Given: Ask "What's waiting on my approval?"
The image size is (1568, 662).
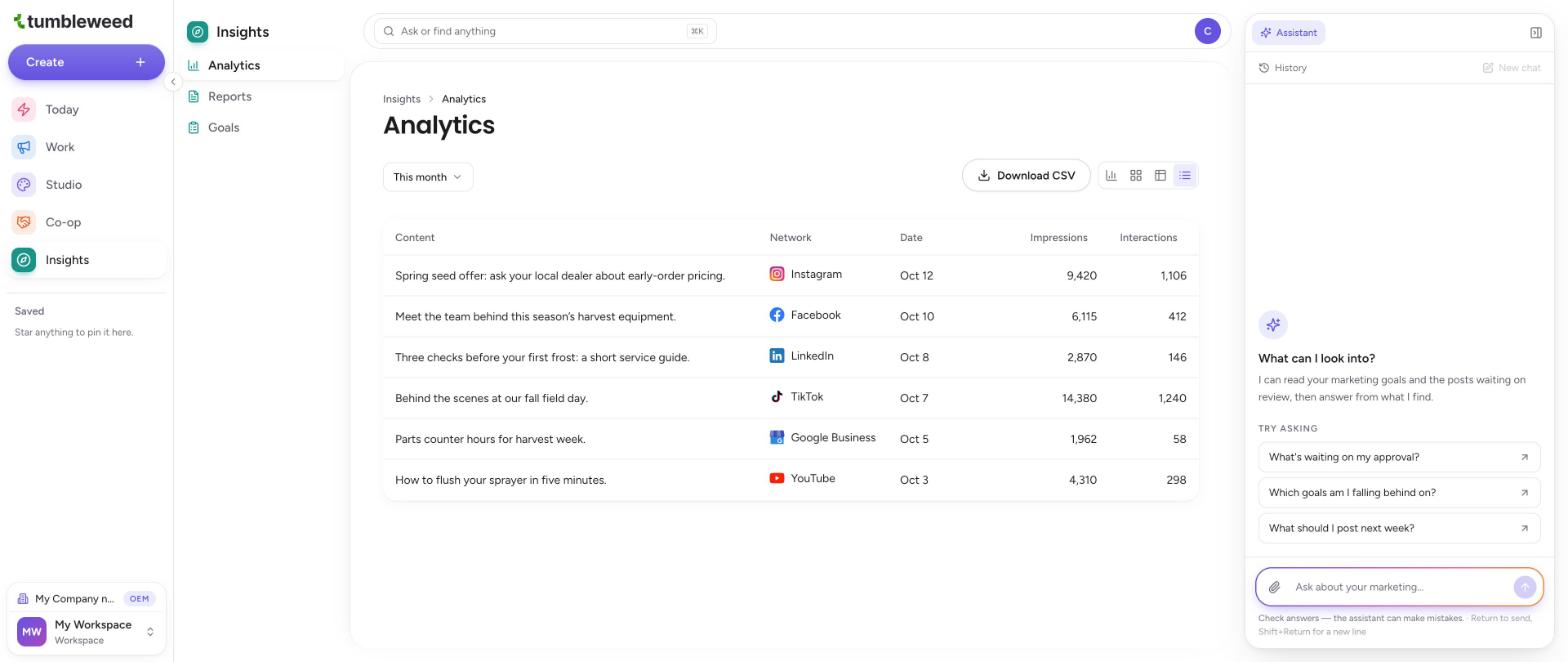Looking at the screenshot, I should 1399,458.
